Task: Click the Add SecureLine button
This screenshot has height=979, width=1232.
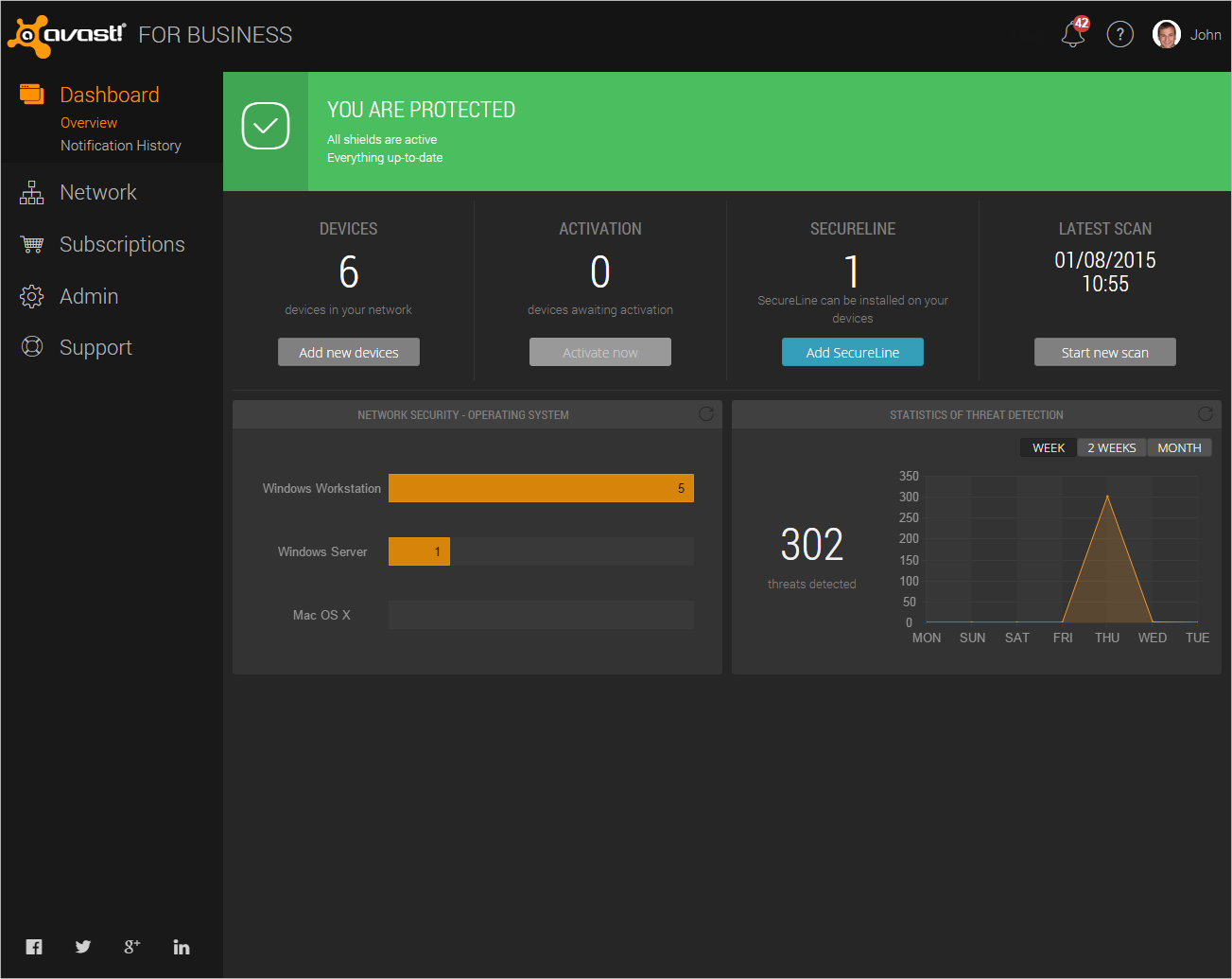Action: pos(853,352)
